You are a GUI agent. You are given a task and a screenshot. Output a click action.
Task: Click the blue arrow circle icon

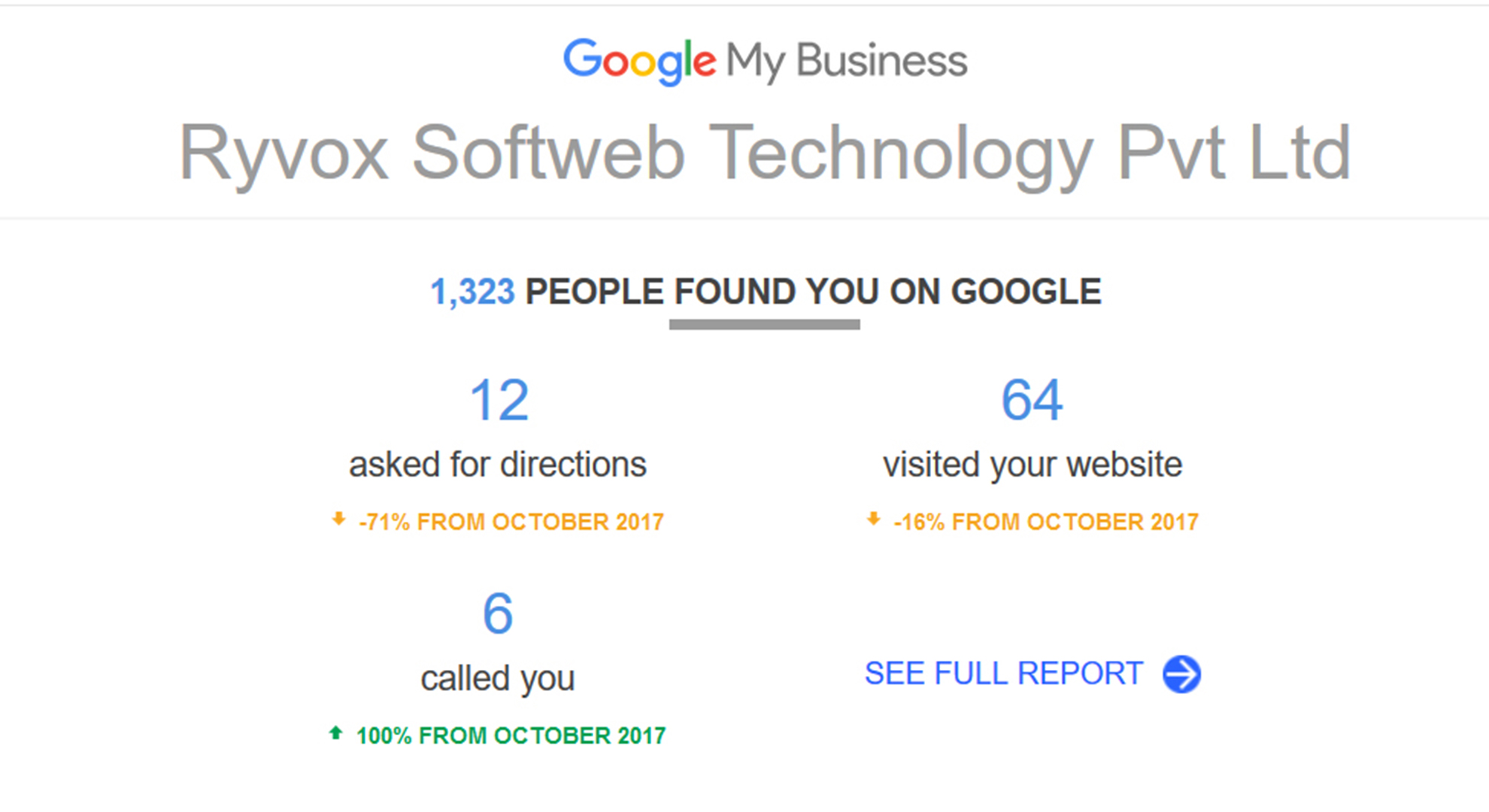click(x=1181, y=674)
